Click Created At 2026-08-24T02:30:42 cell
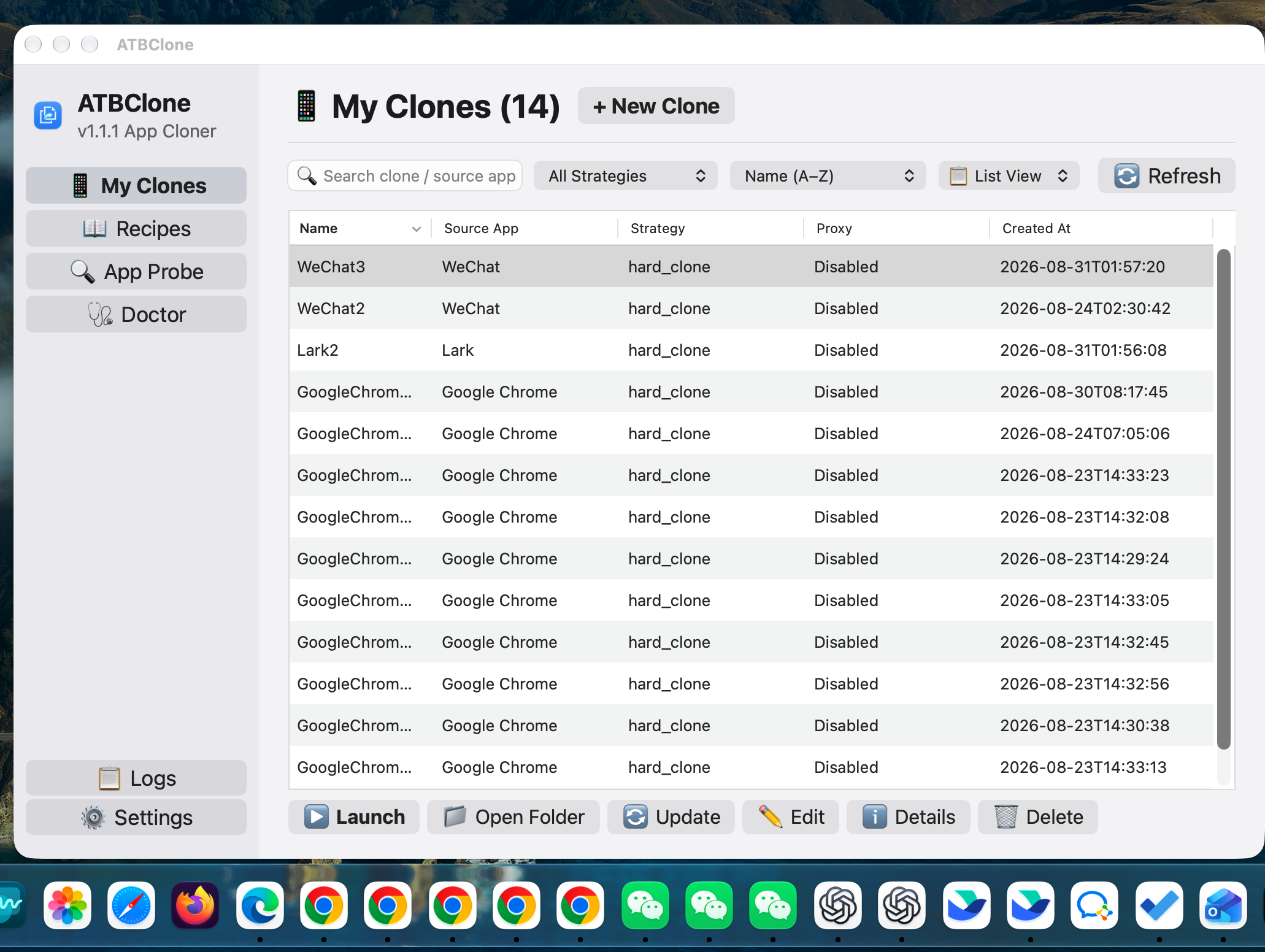 pos(1085,308)
